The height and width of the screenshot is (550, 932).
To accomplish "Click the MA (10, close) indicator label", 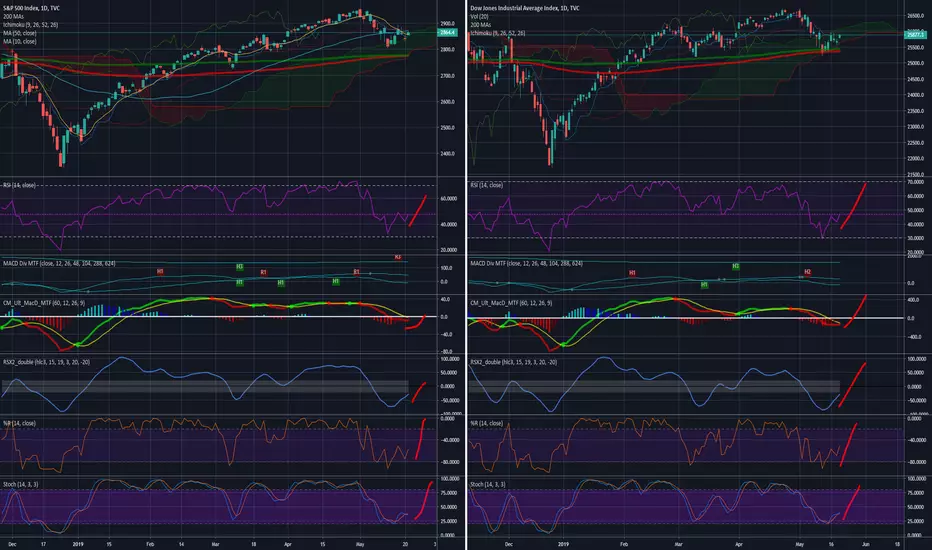I will pyautogui.click(x=20, y=42).
